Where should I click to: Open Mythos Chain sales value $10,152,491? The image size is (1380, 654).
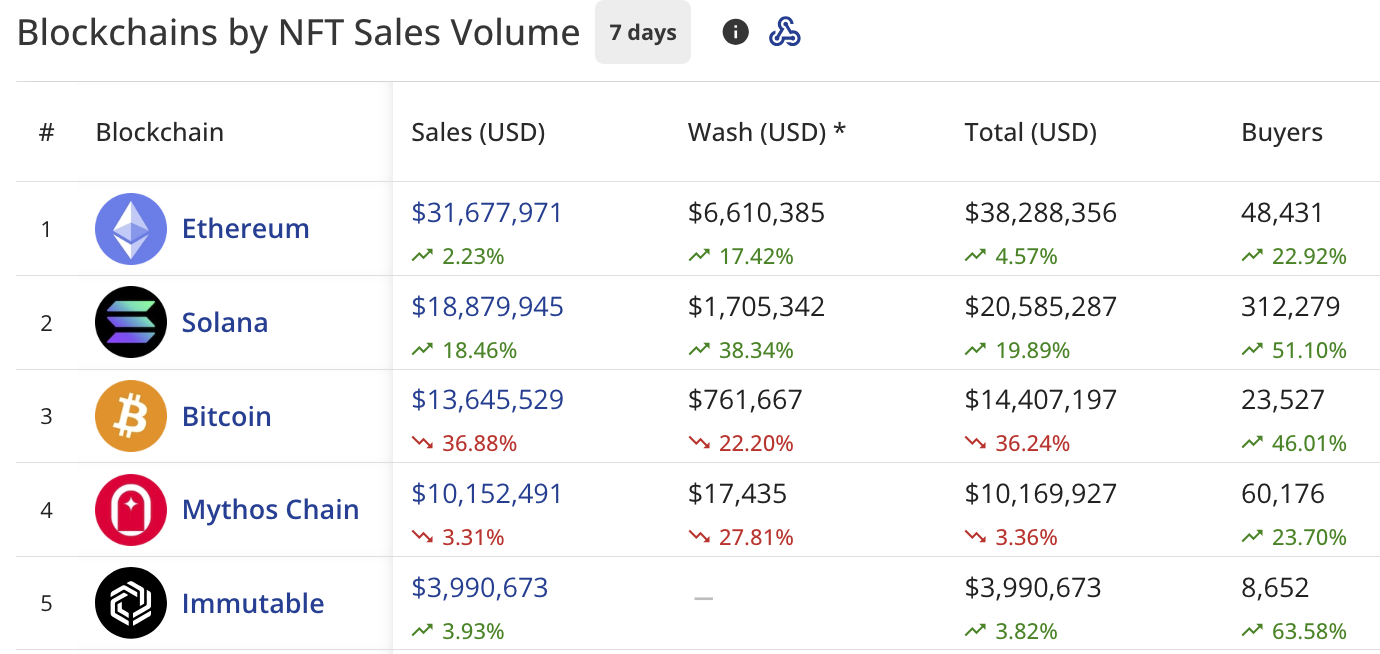point(487,494)
